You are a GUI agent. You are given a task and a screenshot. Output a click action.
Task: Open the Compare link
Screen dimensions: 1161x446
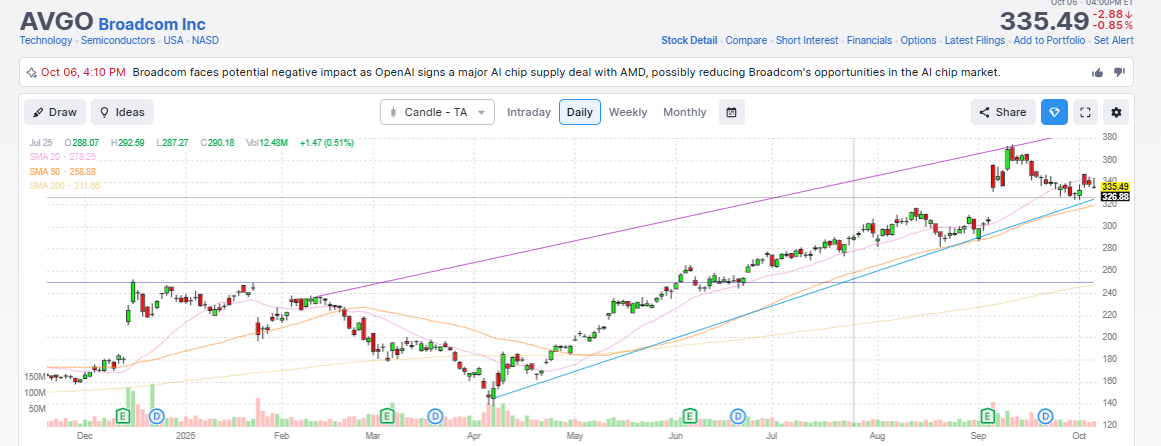pyautogui.click(x=746, y=41)
